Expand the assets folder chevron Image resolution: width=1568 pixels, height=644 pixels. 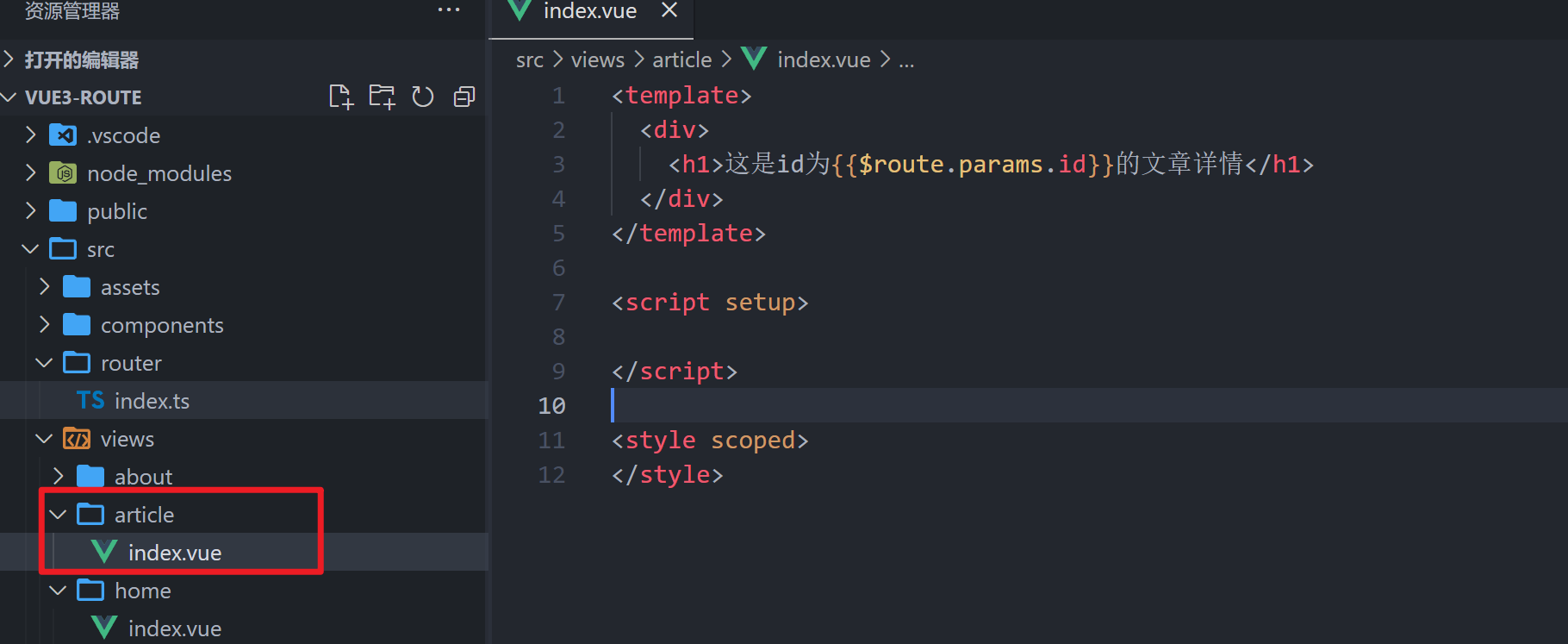click(x=44, y=287)
